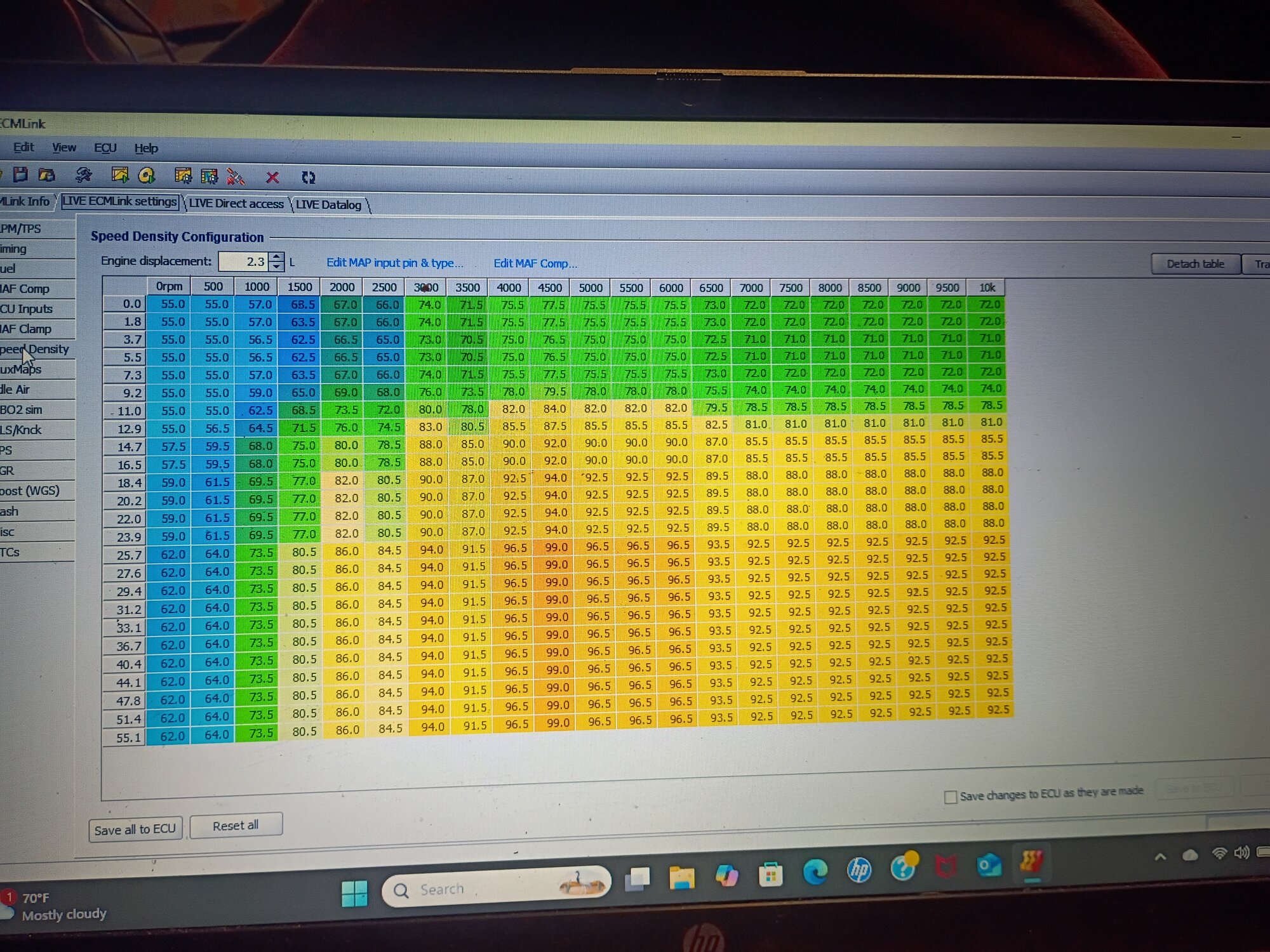Click the blue refresh arrows icon

309,178
